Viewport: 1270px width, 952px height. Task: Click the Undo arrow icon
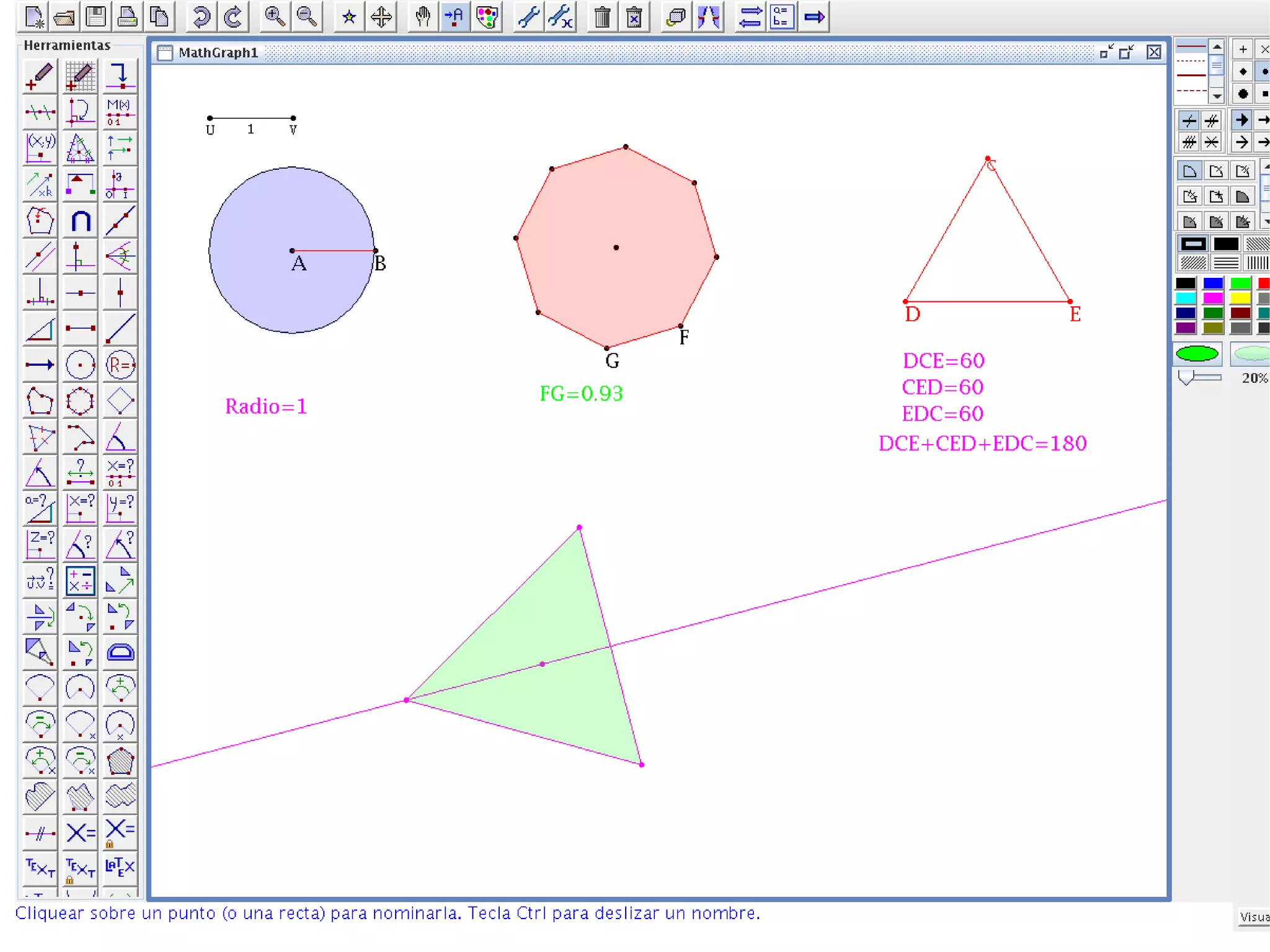(201, 17)
